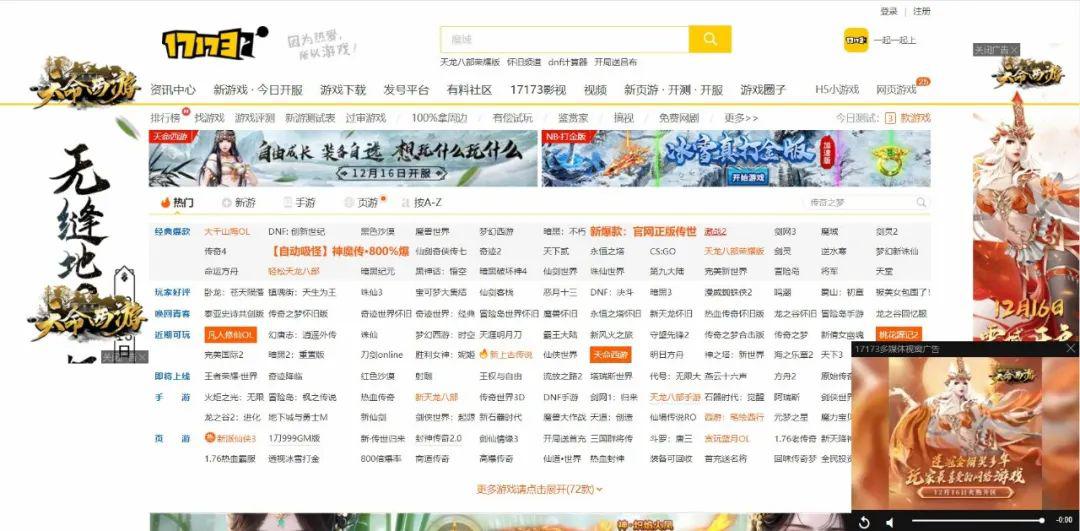Open the 17173 logo homepage link

(215, 43)
